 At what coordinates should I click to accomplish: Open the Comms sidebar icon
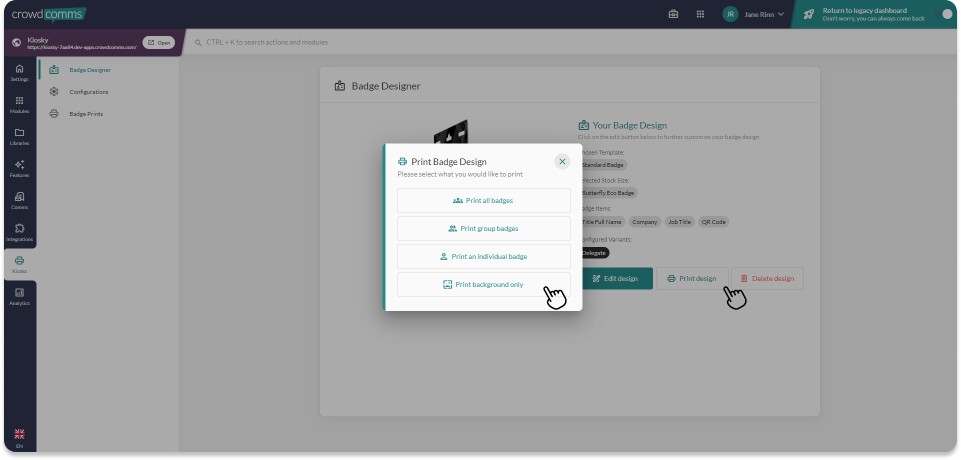point(19,200)
